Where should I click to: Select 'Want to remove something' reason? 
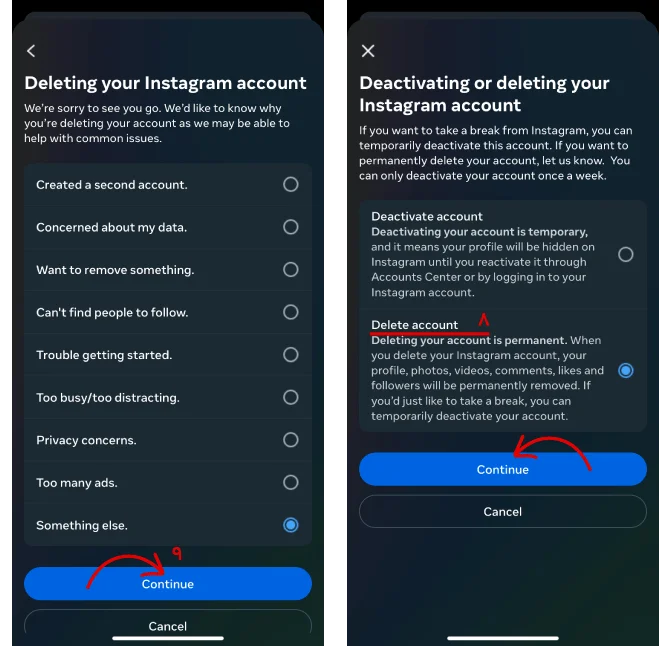[x=291, y=270]
